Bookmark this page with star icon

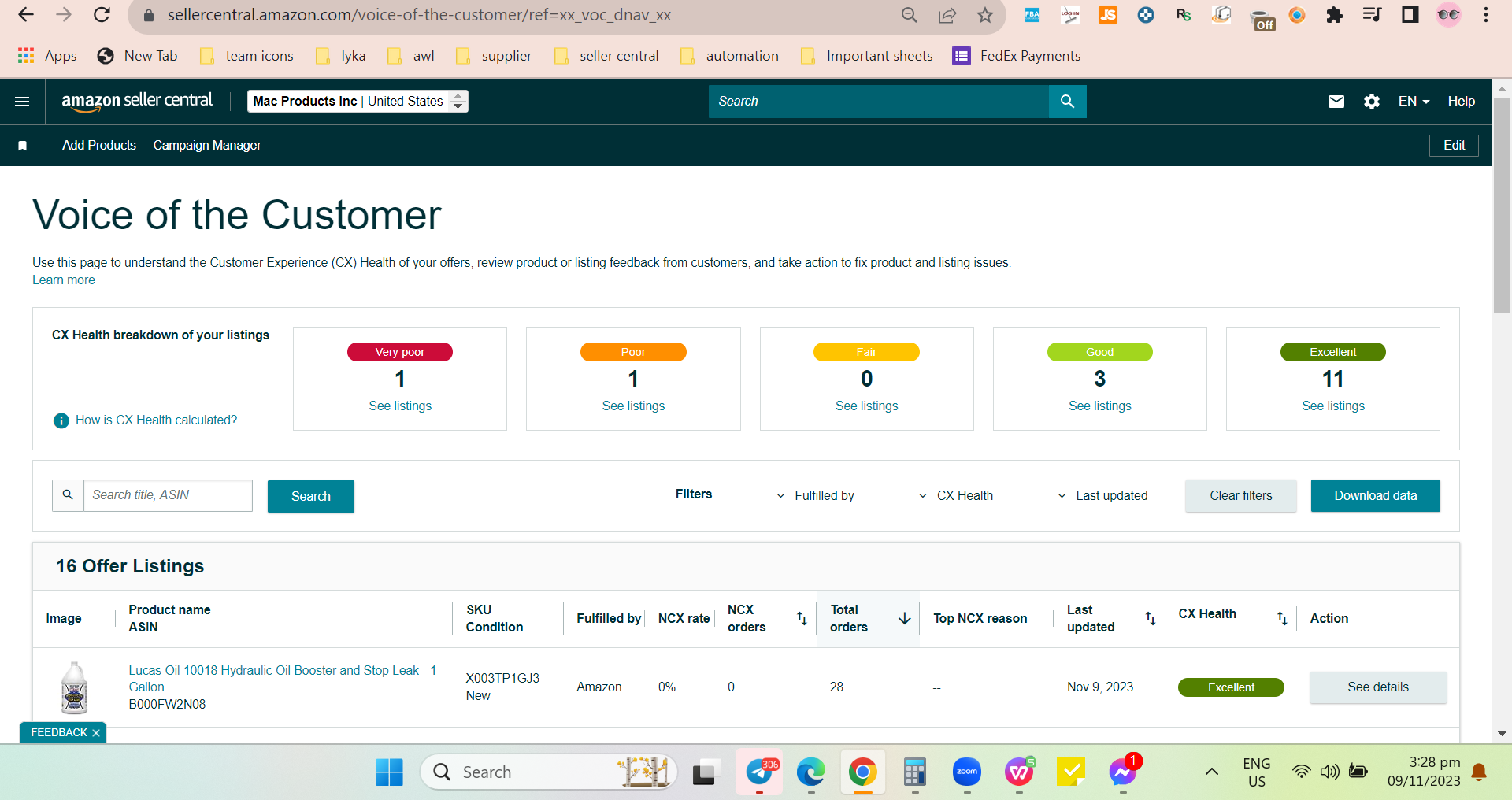point(984,15)
